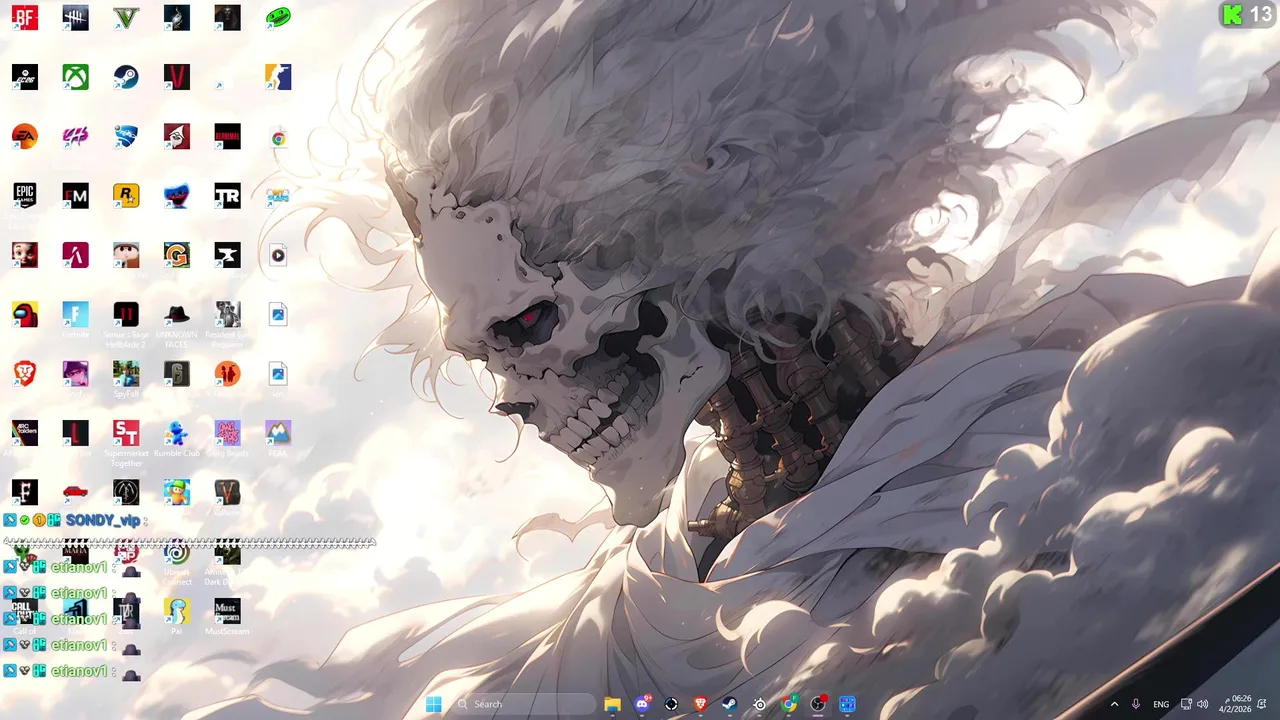The width and height of the screenshot is (1280, 720).
Task: Open Steam from the taskbar
Action: [x=730, y=704]
